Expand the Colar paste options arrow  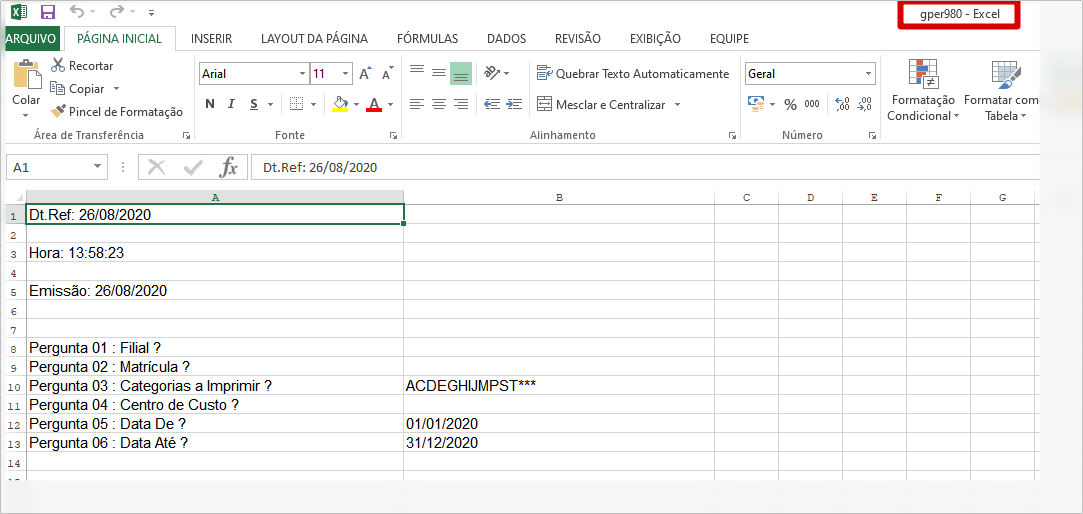[26, 115]
